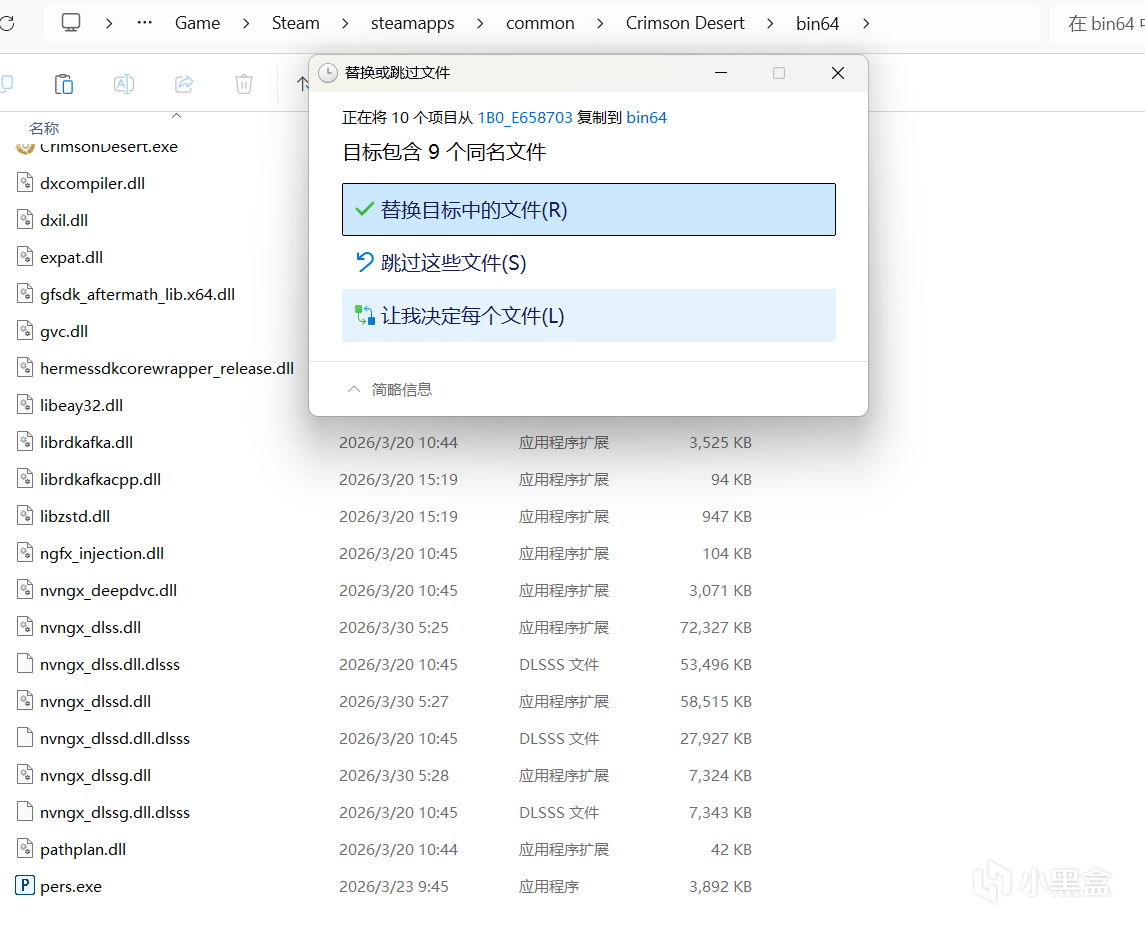Select nvngx_dlss.dll file
1145x926 pixels.
click(x=91, y=627)
